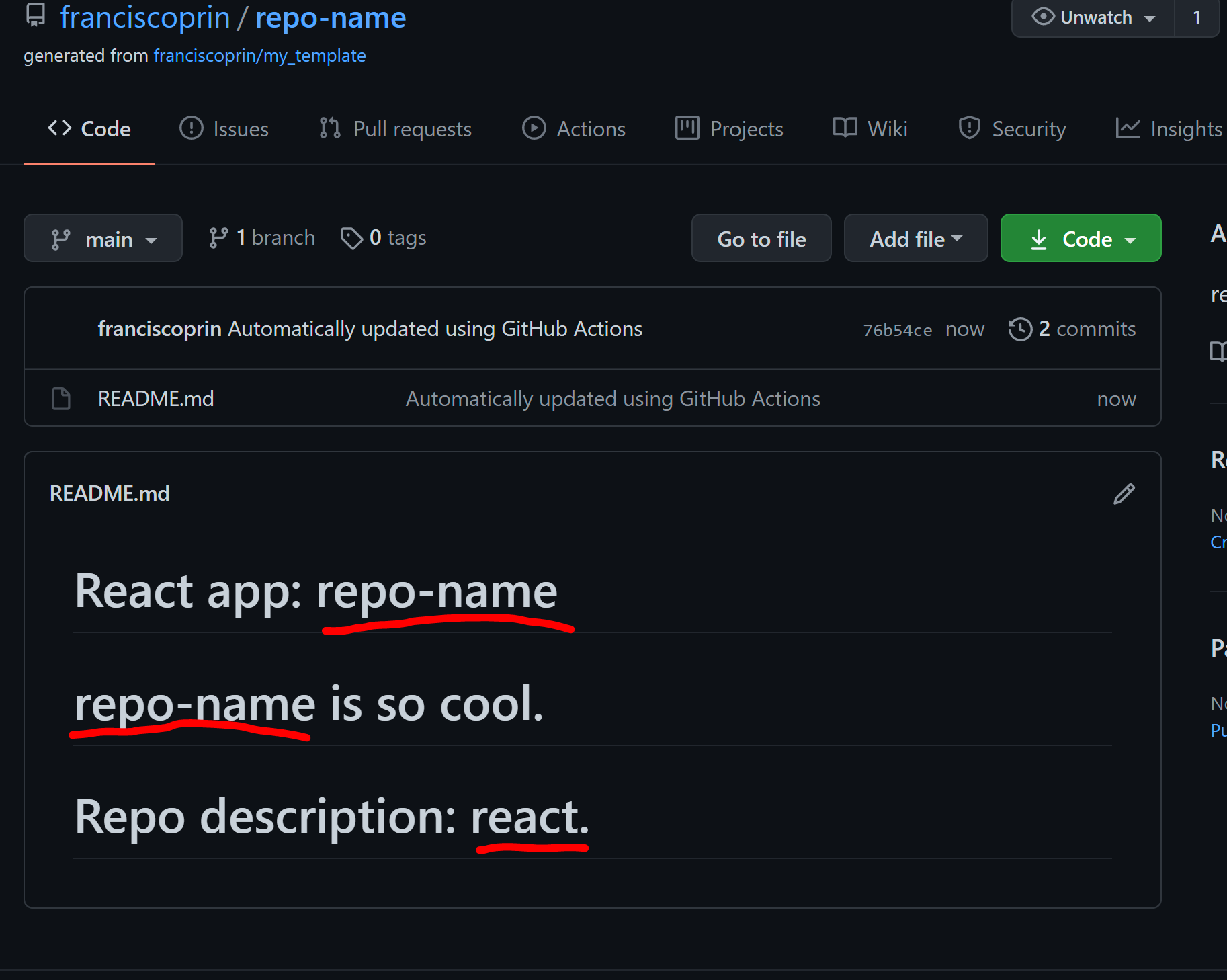Switch to the Code tab

pyautogui.click(x=89, y=129)
